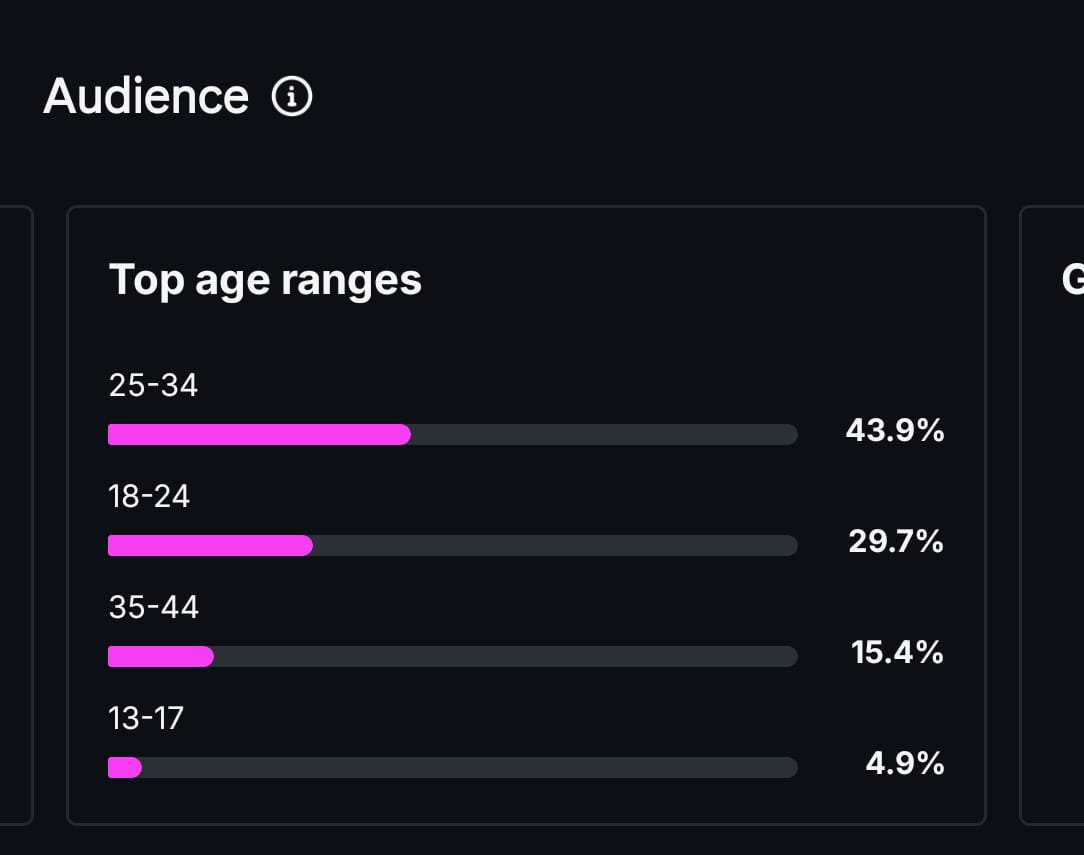1084x855 pixels.
Task: Click the gray unfilled part of 18-24 bar
Action: point(555,545)
